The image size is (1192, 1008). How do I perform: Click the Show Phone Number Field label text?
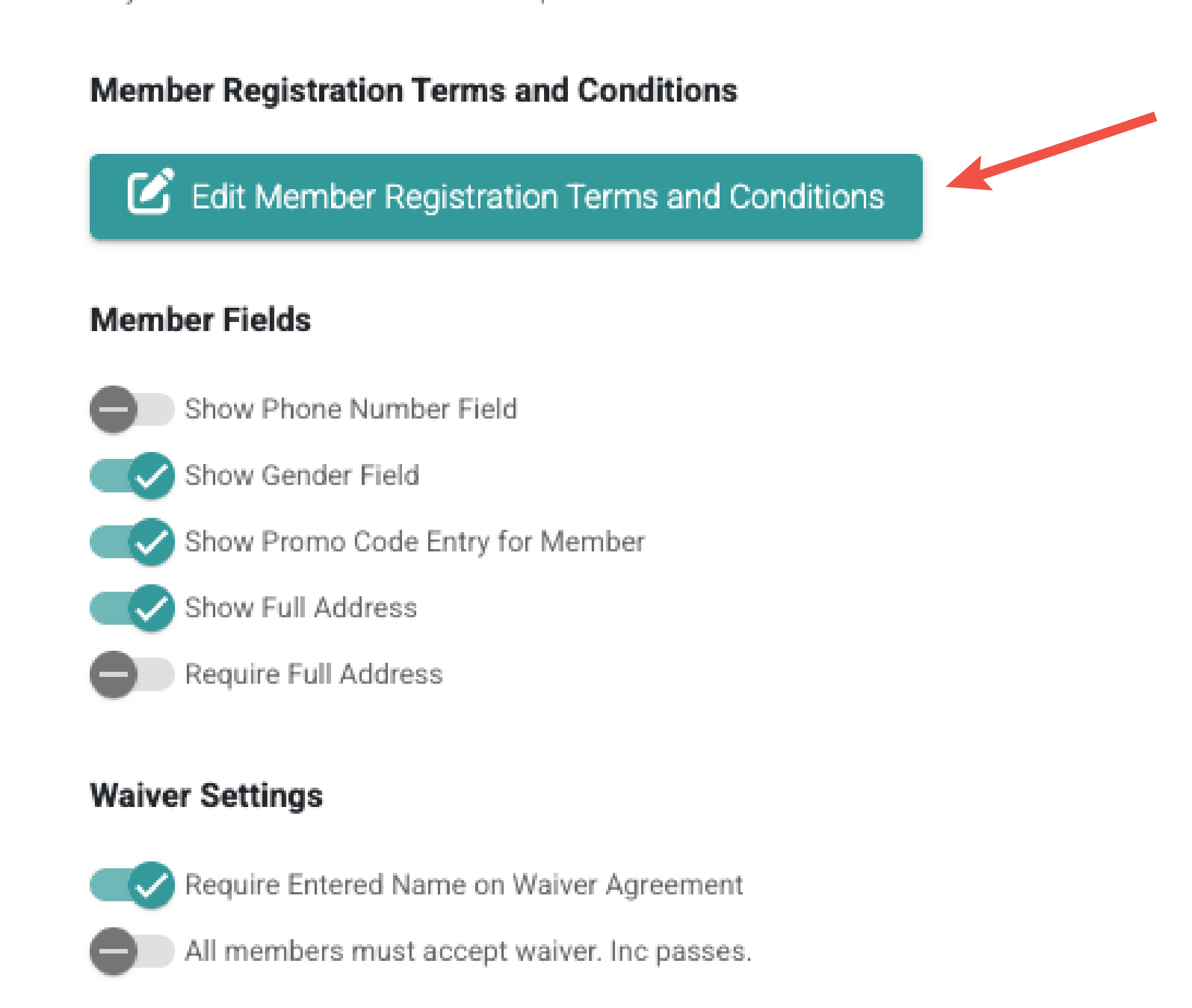coord(351,409)
